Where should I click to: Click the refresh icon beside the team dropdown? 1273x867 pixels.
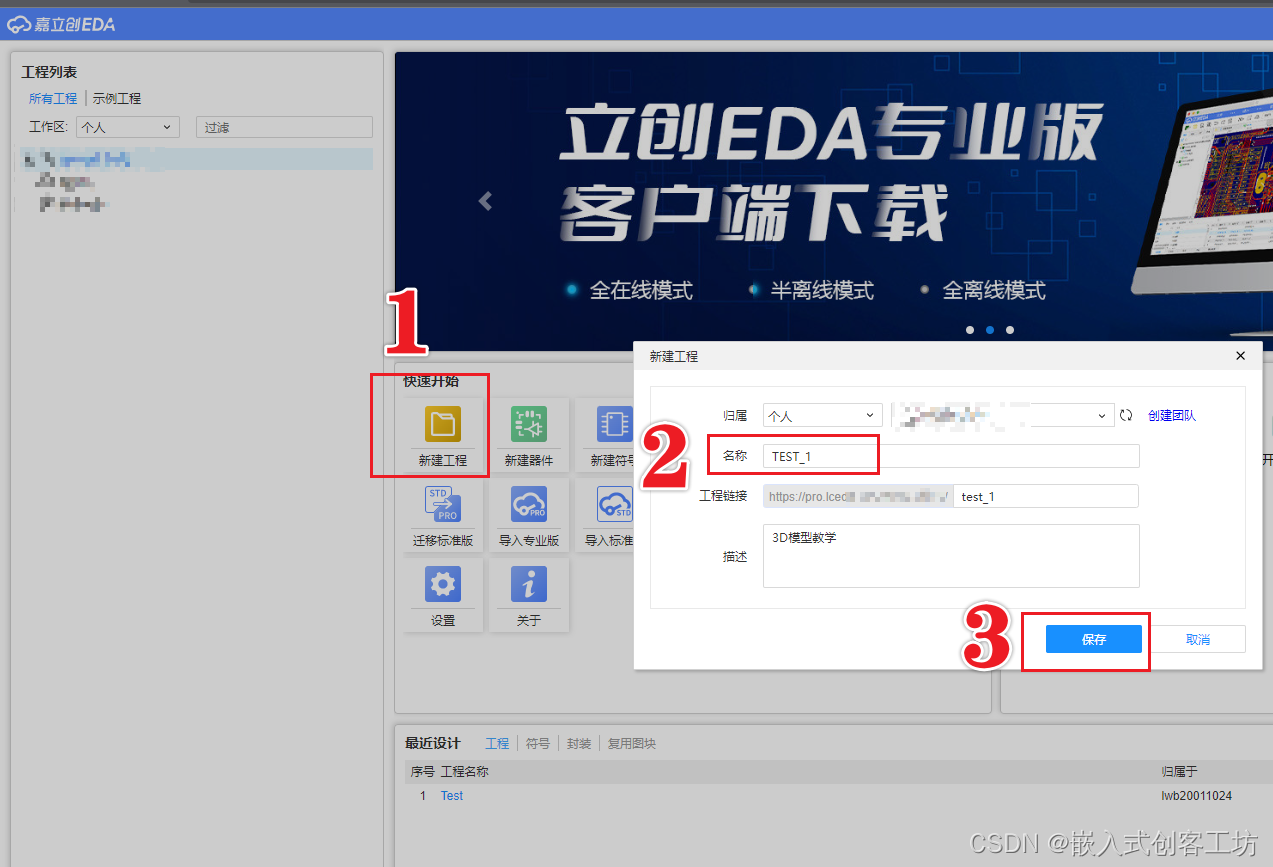point(1126,415)
